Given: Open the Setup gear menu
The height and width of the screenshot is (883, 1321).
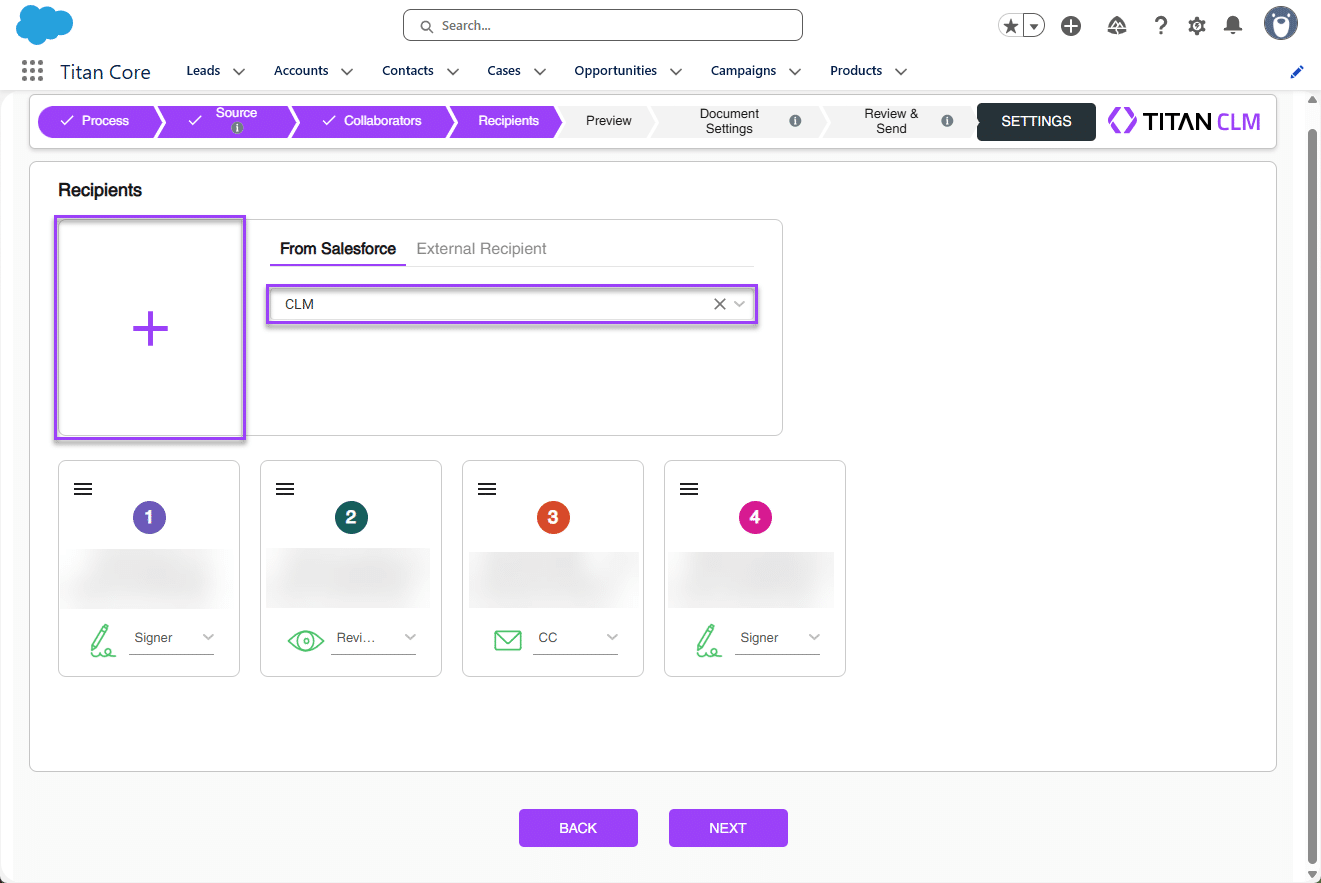Looking at the screenshot, I should point(1196,25).
